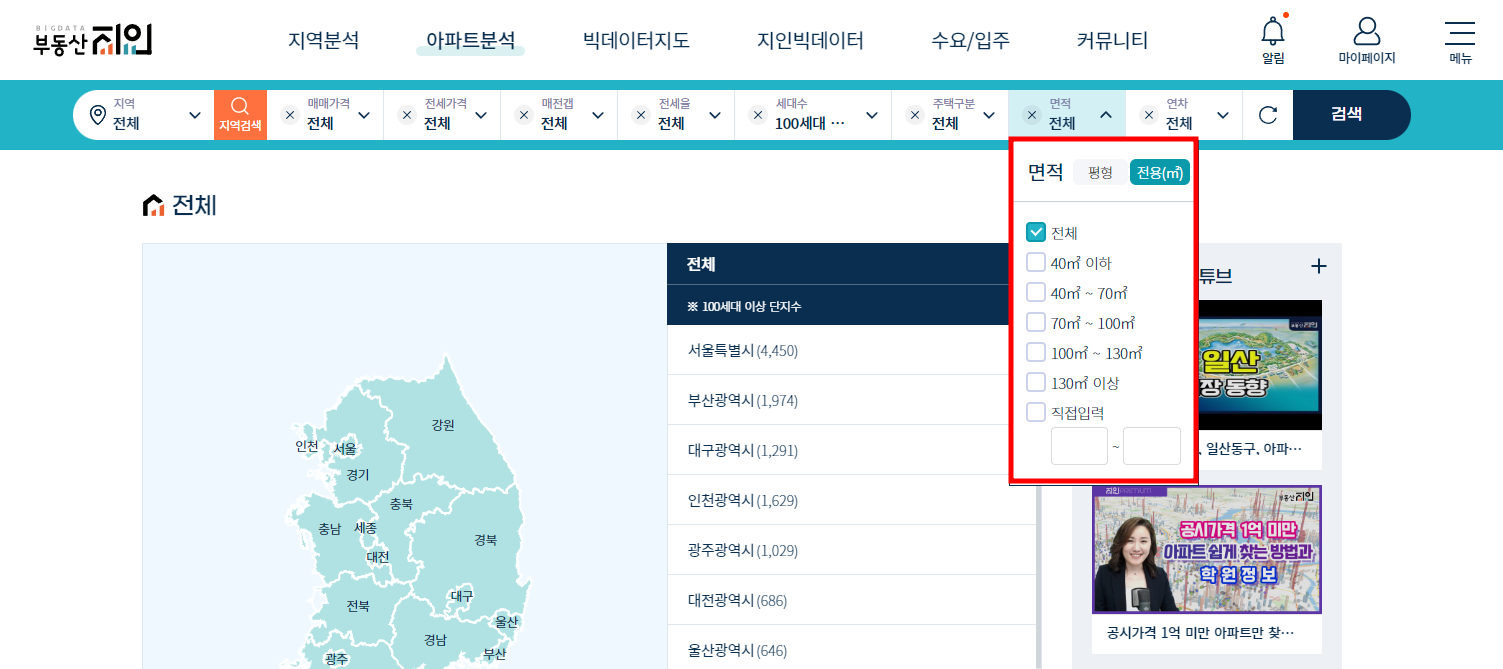Uncheck the 전체 area checkbox
Screen dimensions: 1503x669
tap(1036, 233)
